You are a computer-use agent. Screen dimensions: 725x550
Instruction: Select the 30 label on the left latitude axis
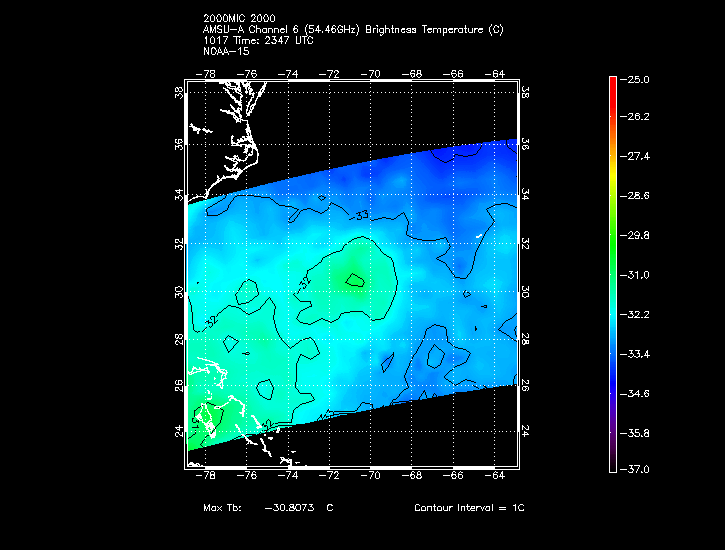pos(179,292)
